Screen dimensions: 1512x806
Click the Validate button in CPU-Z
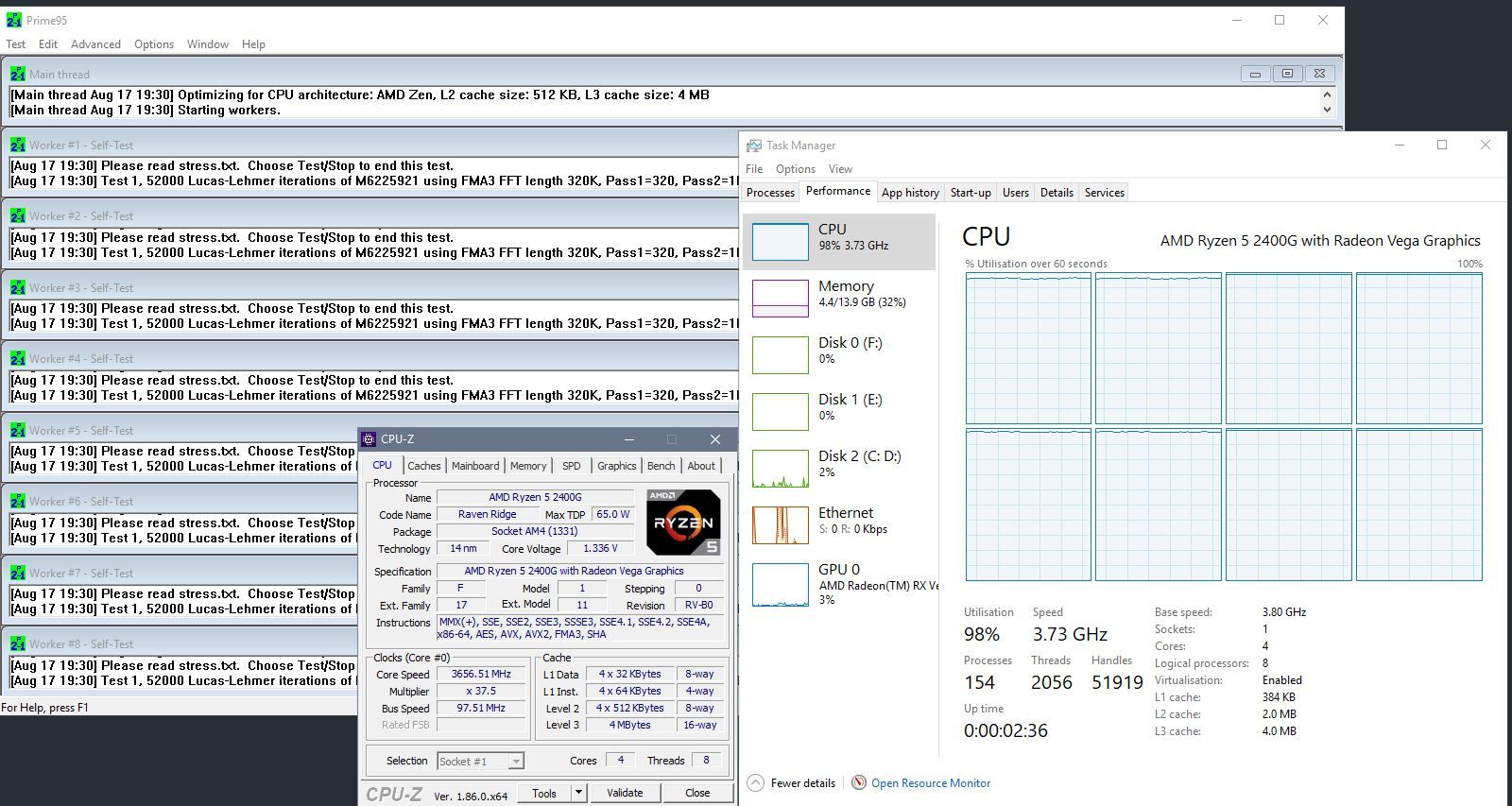pos(625,793)
